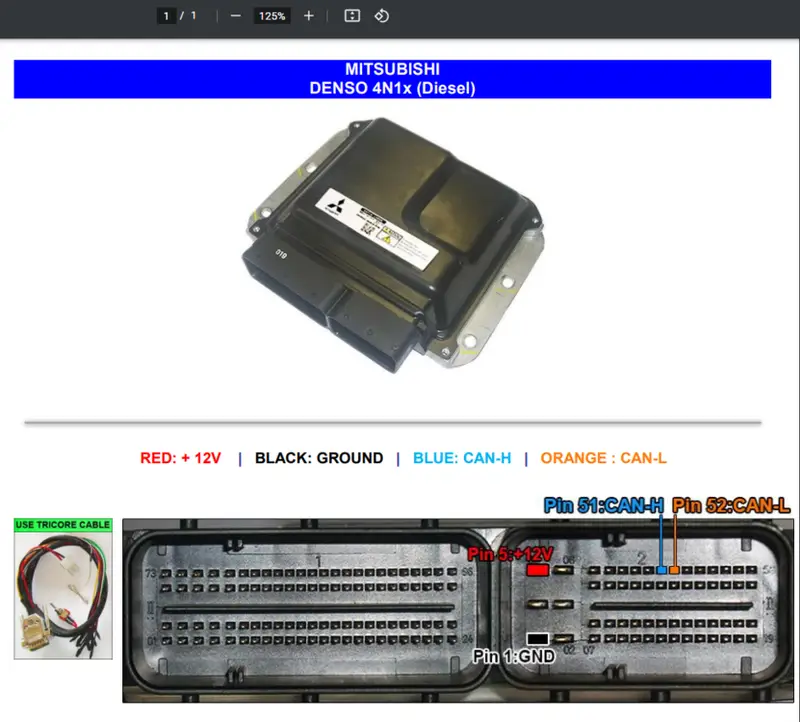Click the red +12V pin marker
Image resolution: width=800 pixels, height=722 pixels.
[537, 570]
